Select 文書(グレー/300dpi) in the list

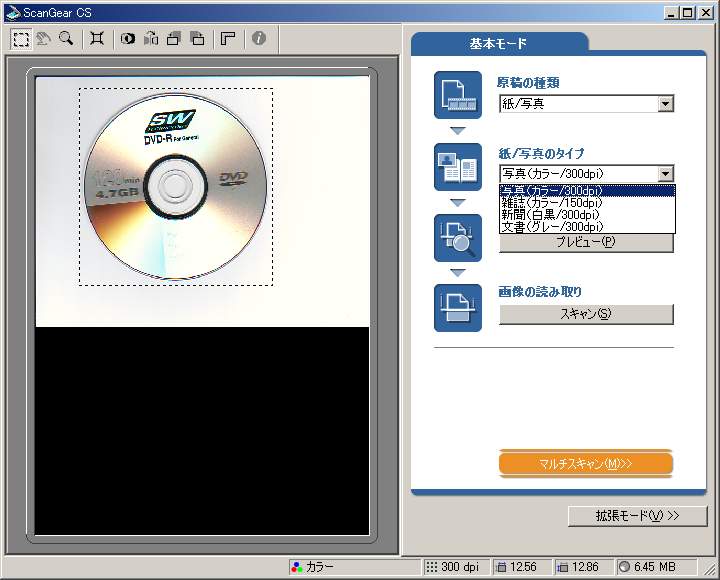587,226
